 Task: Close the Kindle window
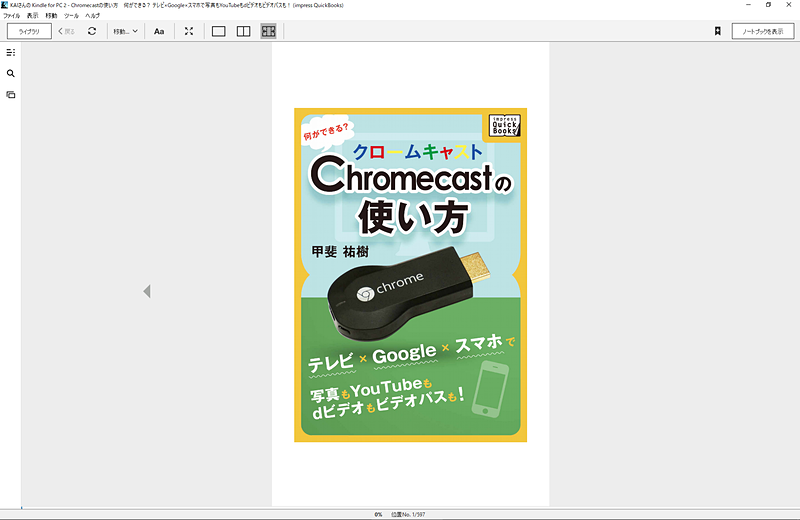pyautogui.click(x=788, y=5)
